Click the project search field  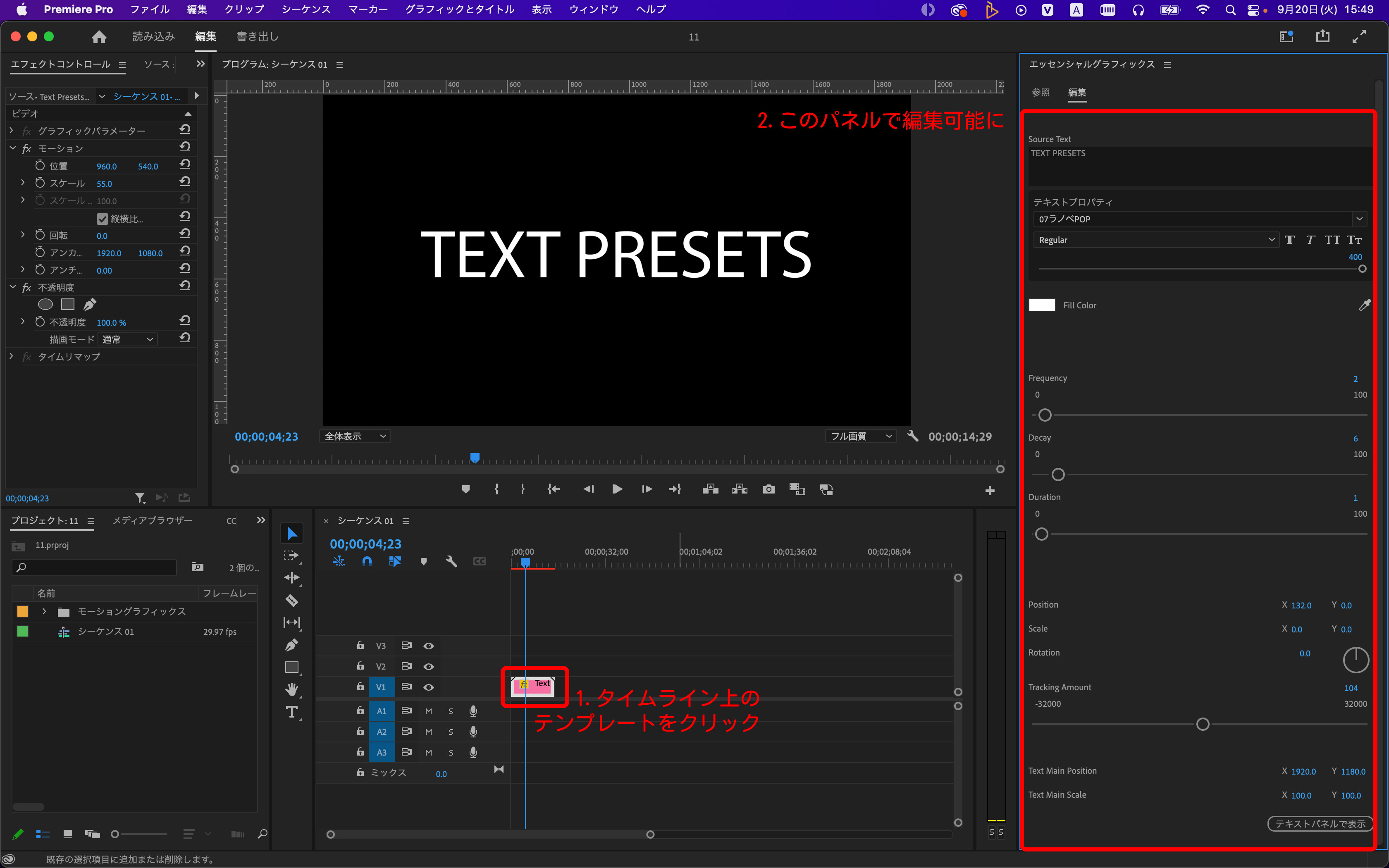pyautogui.click(x=94, y=567)
